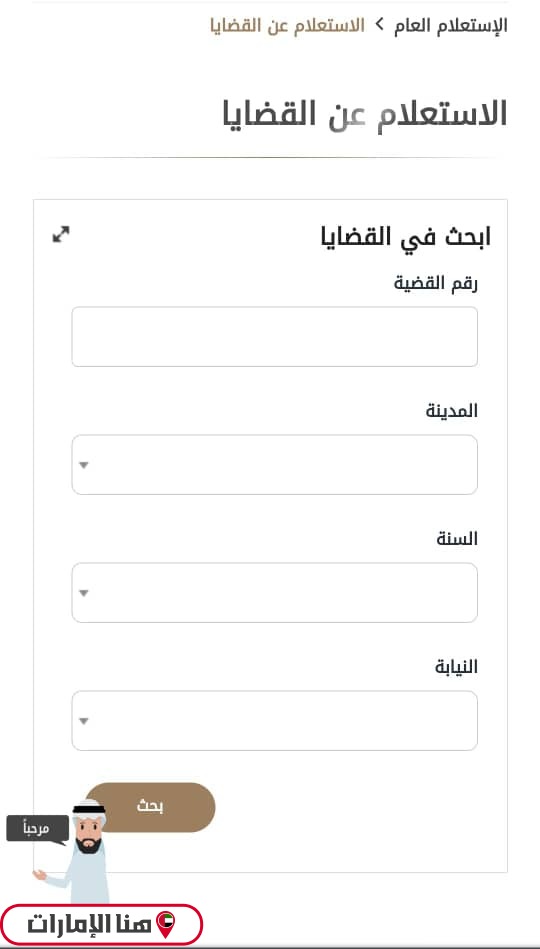This screenshot has height=949, width=540.
Task: Click the المدينة dropdown arrow
Action: tap(84, 465)
